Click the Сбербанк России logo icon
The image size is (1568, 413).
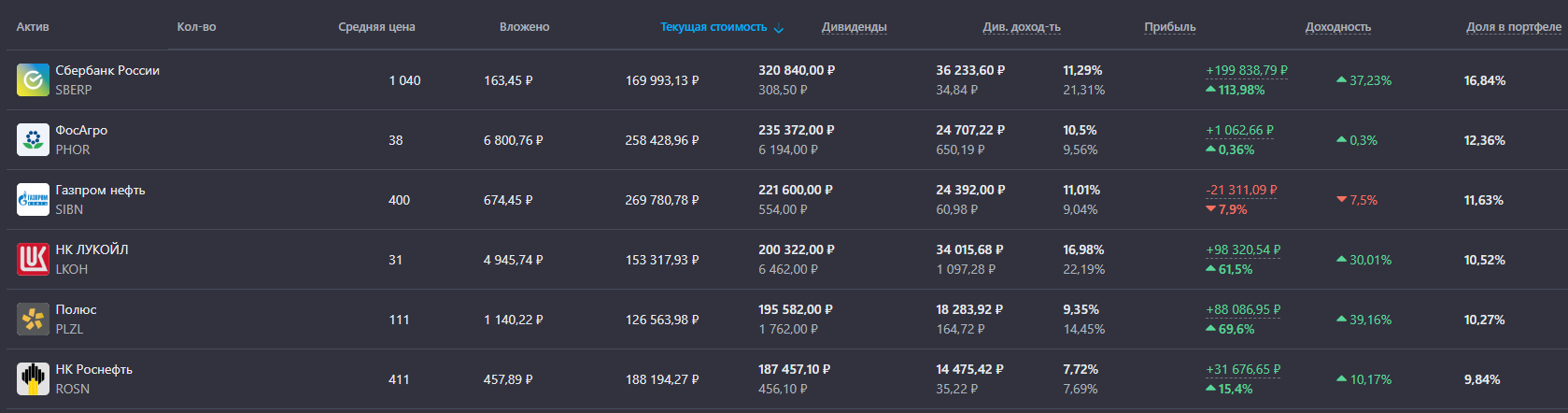pos(33,80)
